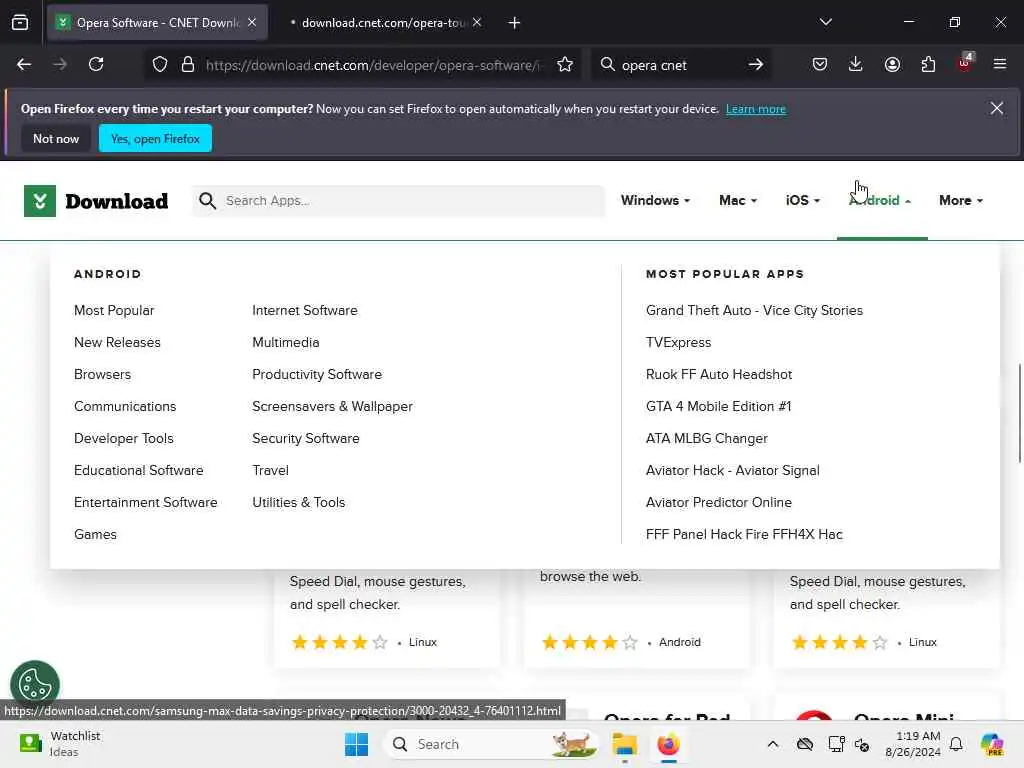Select Multimedia in the Android menu
The height and width of the screenshot is (768, 1024).
pyautogui.click(x=286, y=343)
